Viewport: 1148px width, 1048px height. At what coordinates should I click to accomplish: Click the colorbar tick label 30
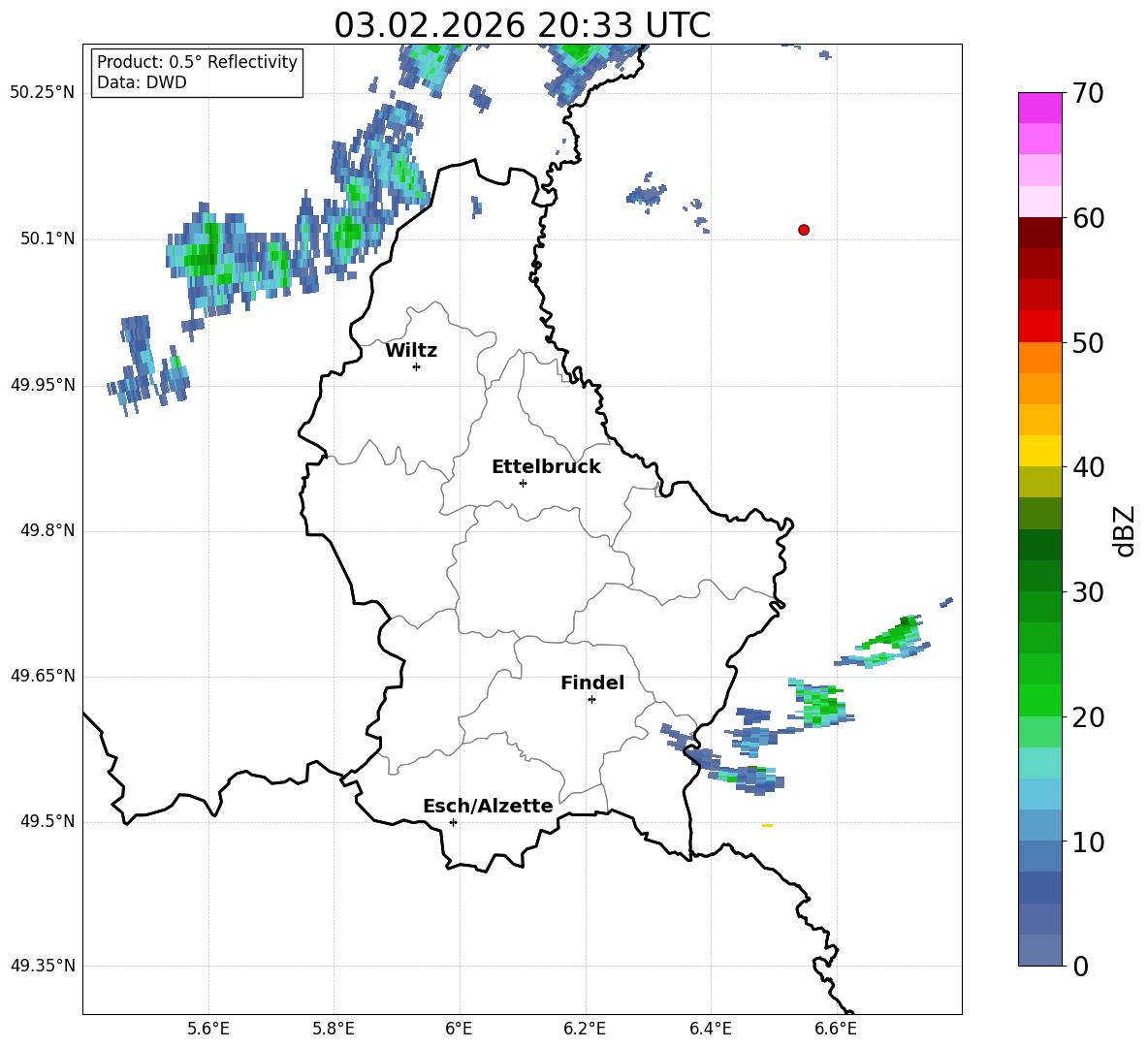(x=1088, y=592)
